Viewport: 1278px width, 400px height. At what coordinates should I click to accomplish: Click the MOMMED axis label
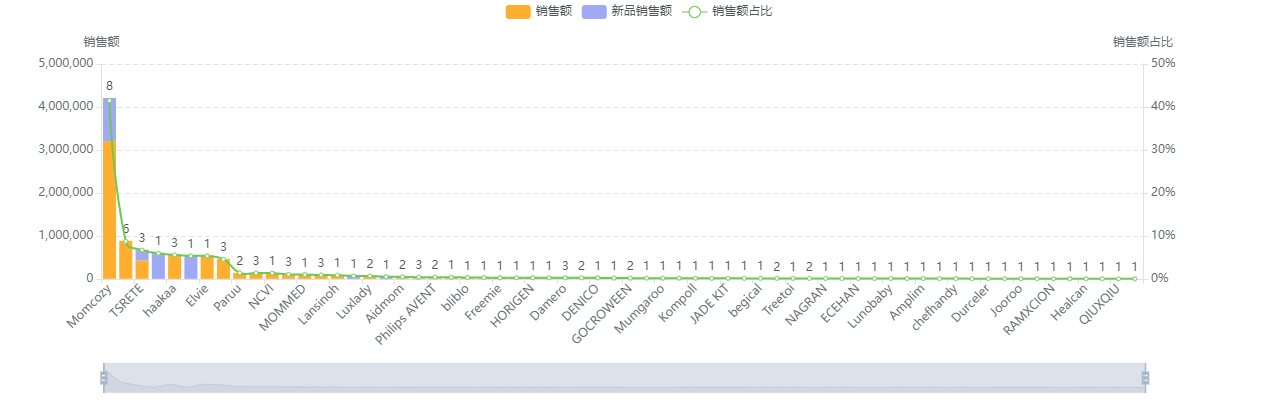tap(282, 307)
